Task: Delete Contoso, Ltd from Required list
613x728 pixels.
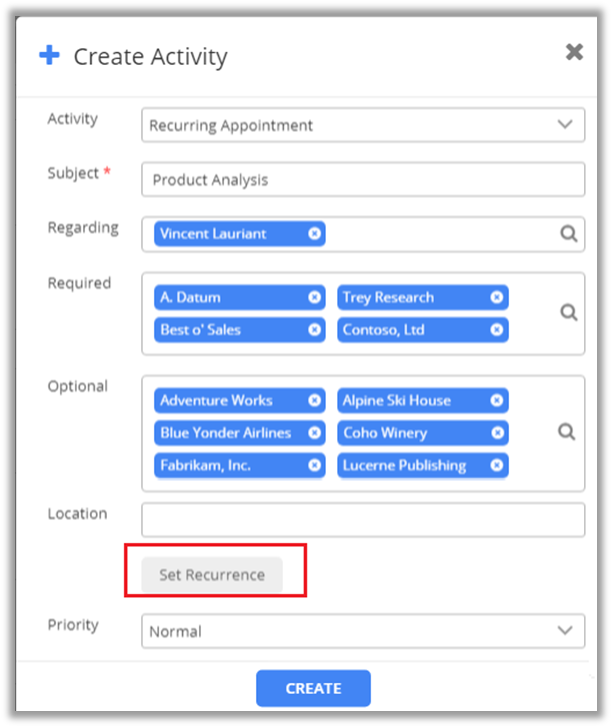Action: (496, 329)
